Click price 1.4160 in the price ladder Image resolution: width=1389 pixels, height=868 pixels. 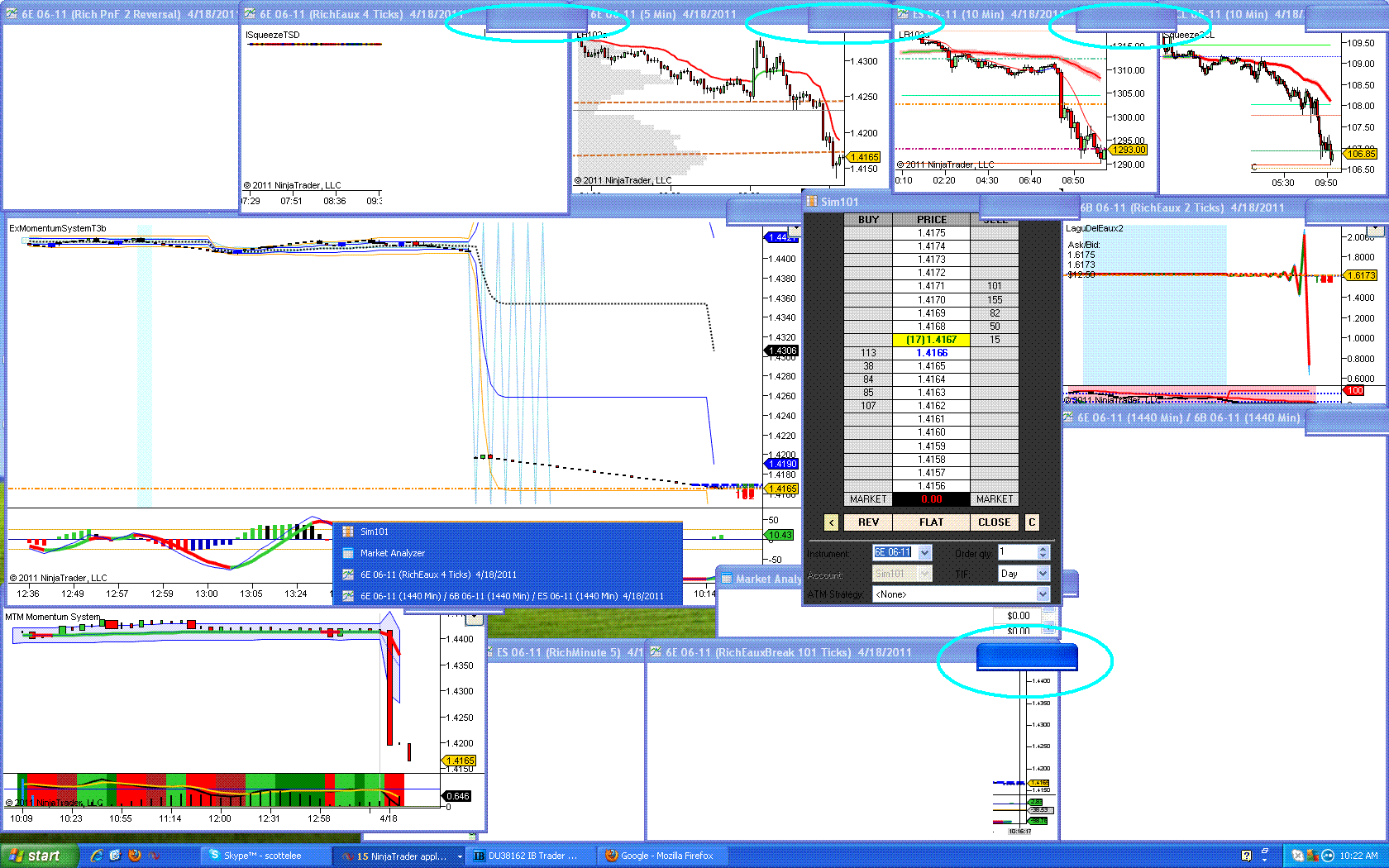931,432
